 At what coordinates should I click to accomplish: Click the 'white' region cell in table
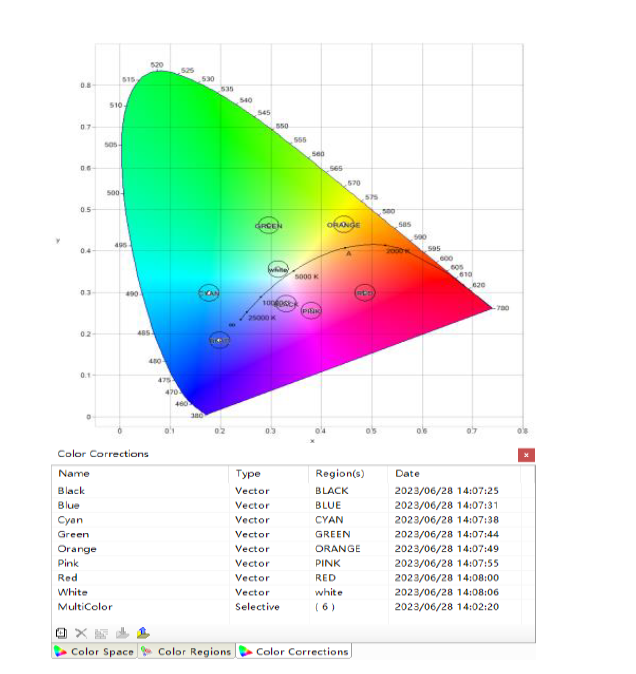tap(329, 592)
